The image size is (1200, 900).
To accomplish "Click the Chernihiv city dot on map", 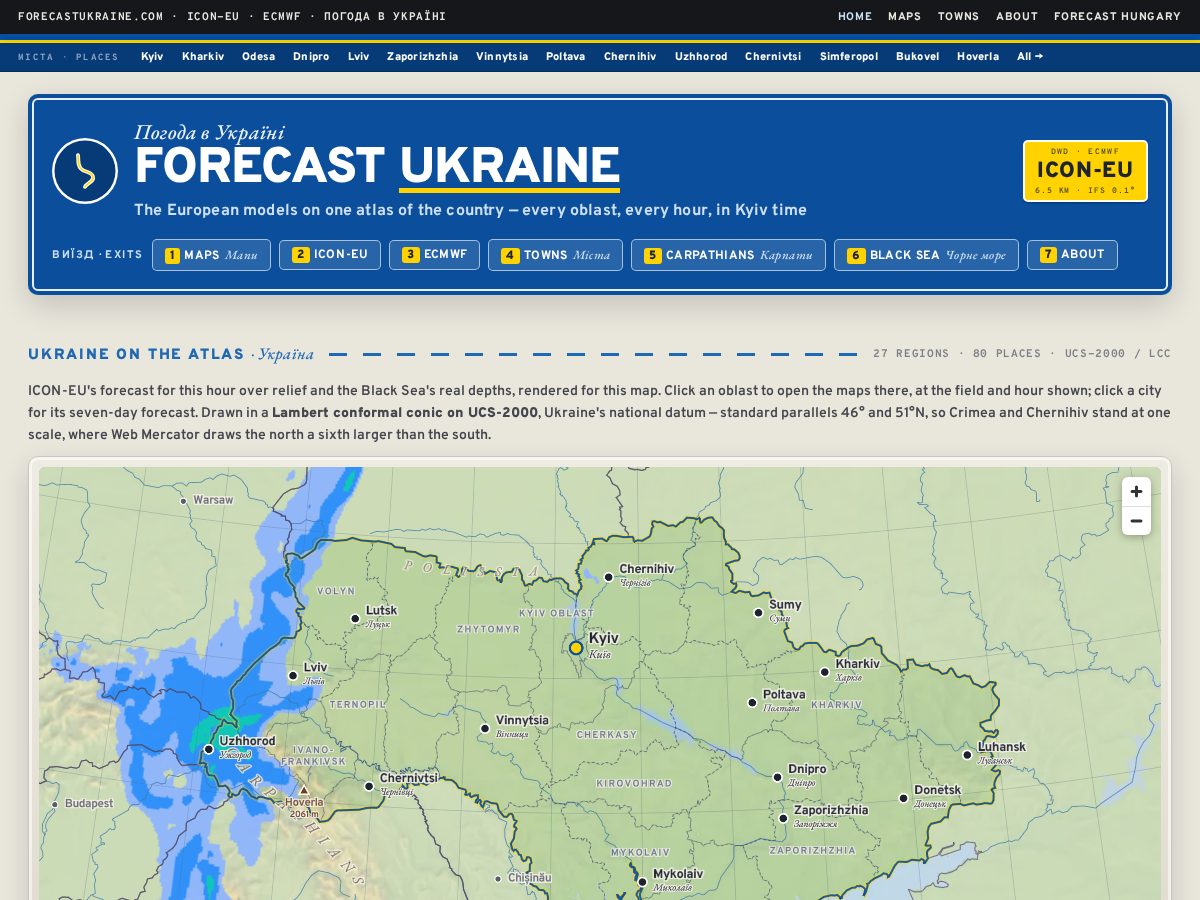I will [x=608, y=577].
